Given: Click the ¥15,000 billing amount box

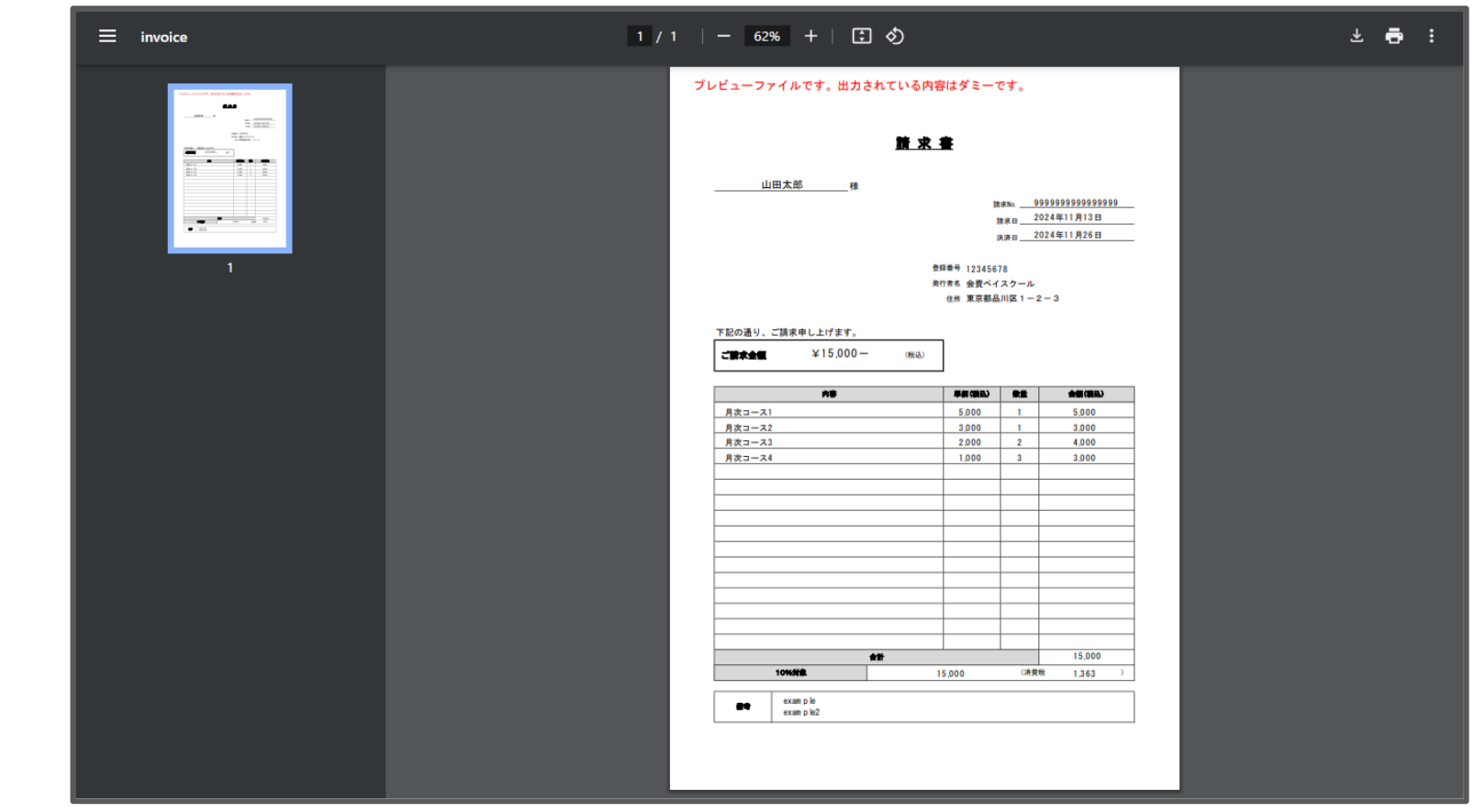Looking at the screenshot, I should coord(828,355).
